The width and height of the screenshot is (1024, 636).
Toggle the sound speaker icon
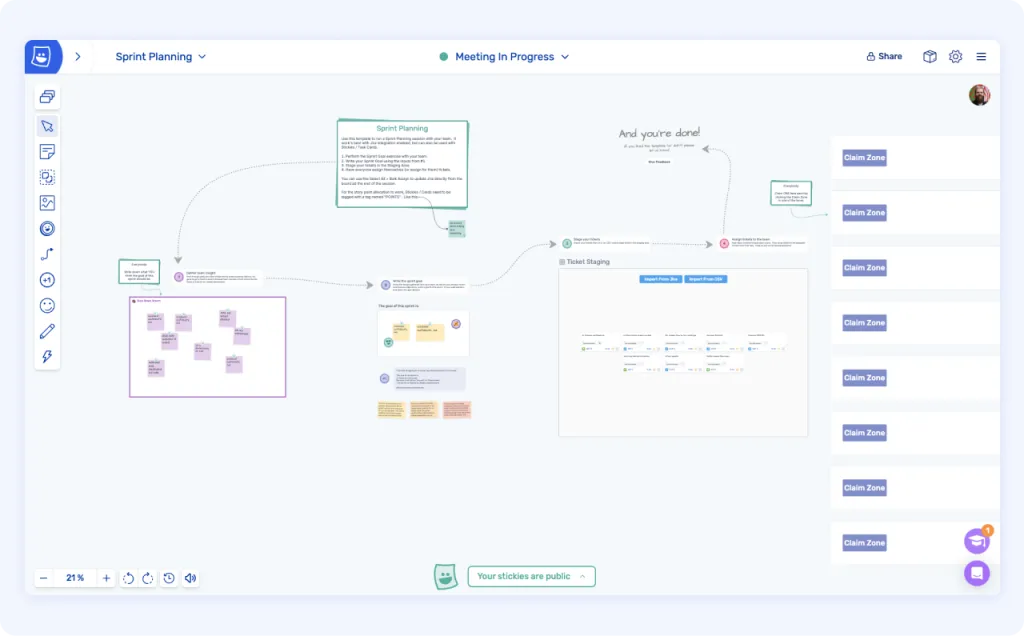click(x=190, y=578)
